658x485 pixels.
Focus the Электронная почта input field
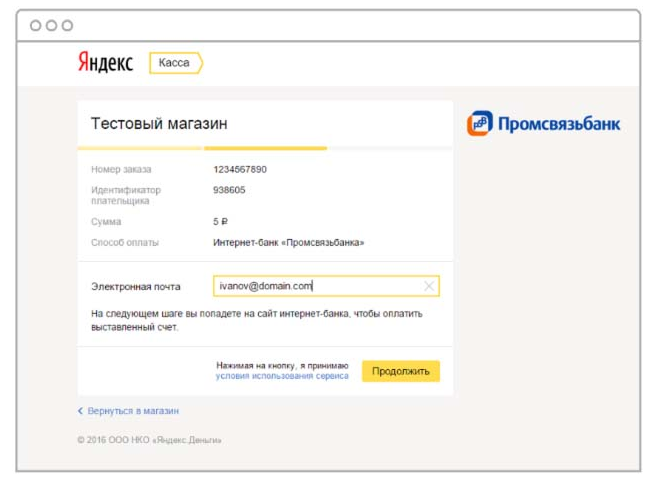pos(326,286)
